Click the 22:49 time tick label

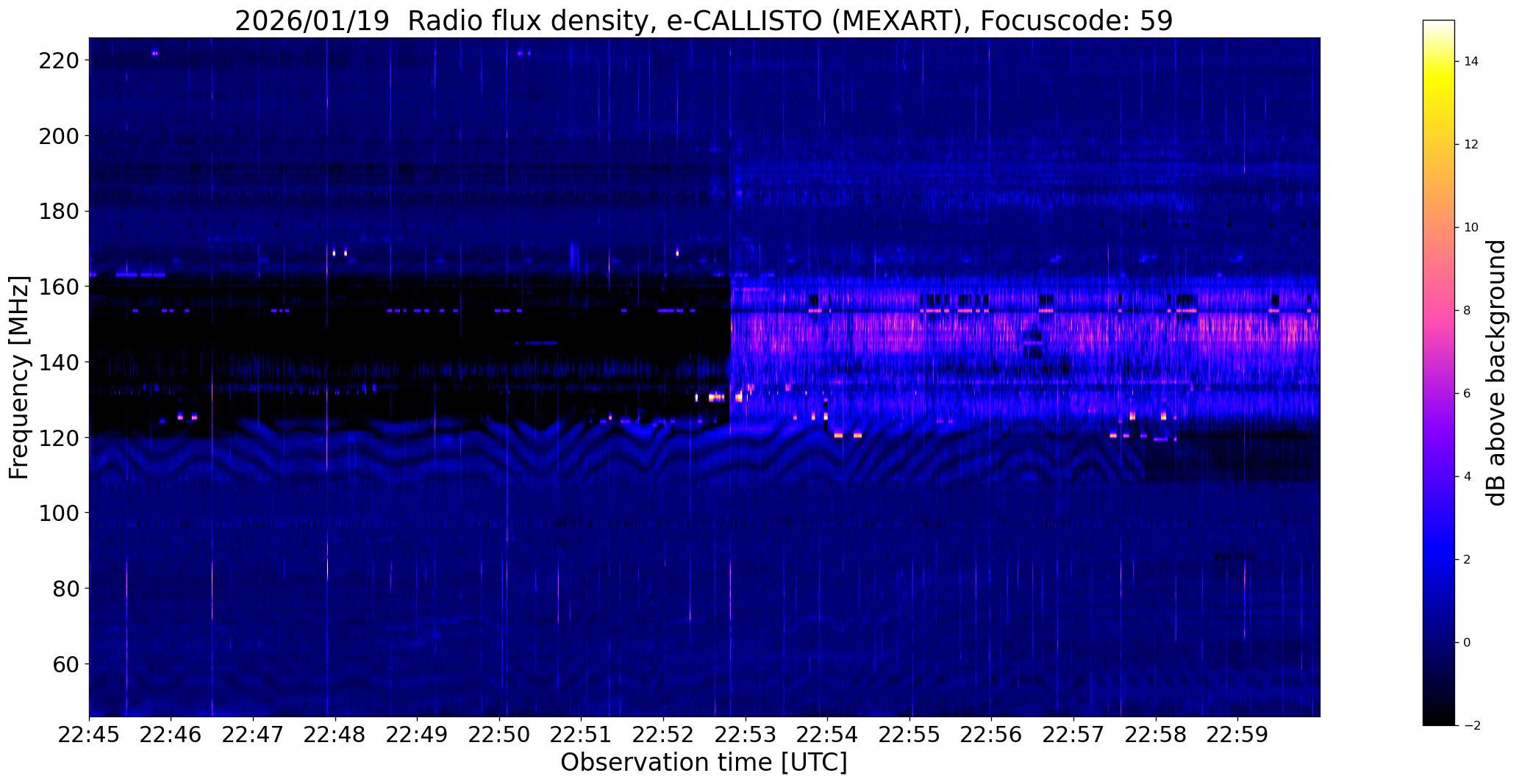coord(418,735)
